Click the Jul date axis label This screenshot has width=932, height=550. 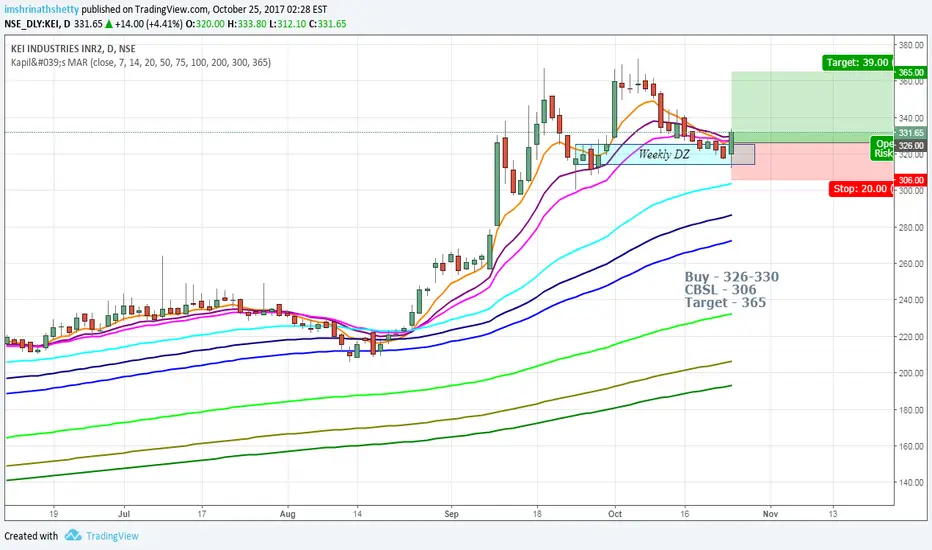click(x=124, y=514)
